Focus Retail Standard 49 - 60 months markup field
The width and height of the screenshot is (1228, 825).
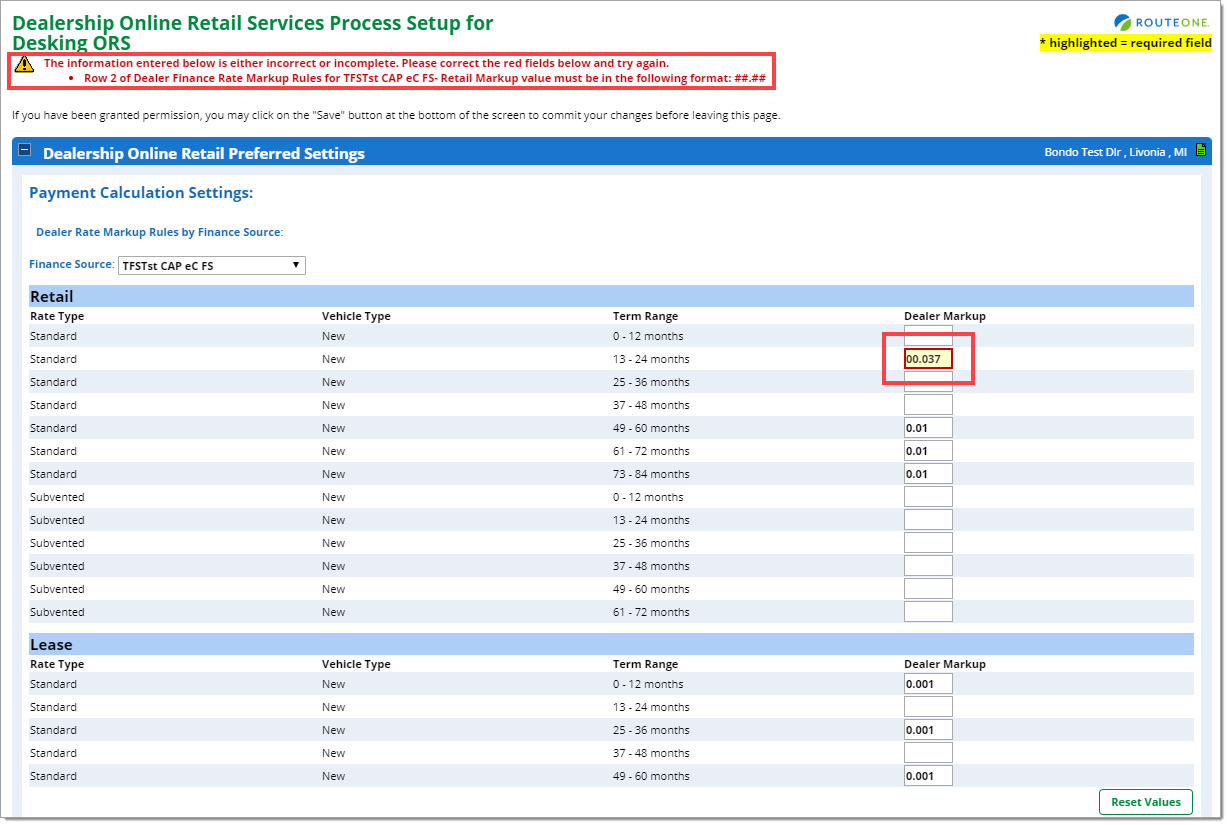tap(928, 428)
